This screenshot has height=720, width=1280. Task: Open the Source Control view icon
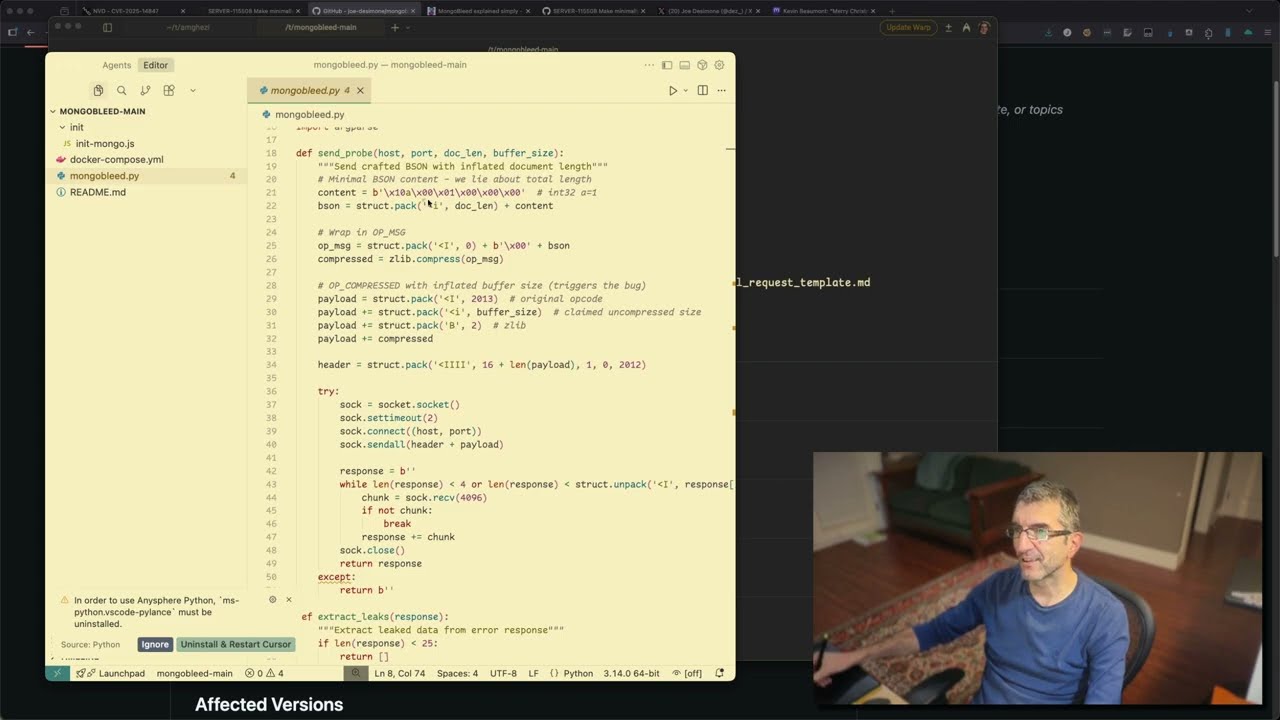pos(145,90)
